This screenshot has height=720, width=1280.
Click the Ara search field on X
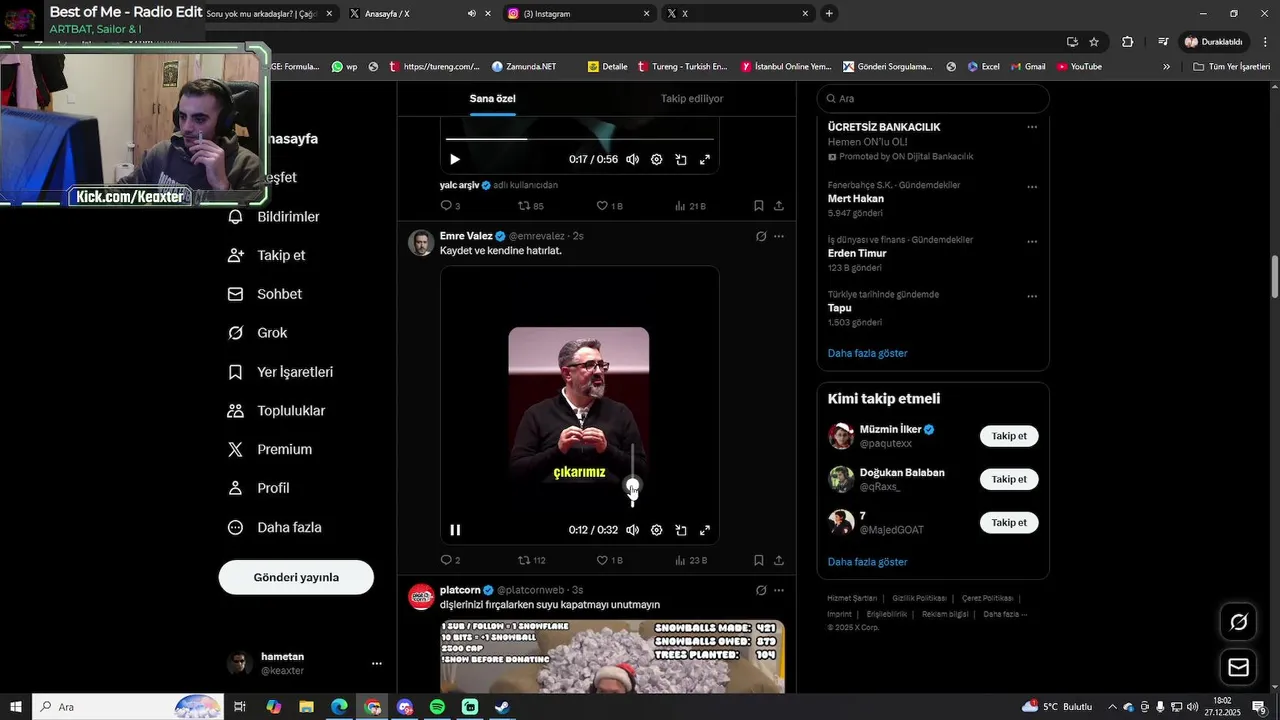[933, 99]
